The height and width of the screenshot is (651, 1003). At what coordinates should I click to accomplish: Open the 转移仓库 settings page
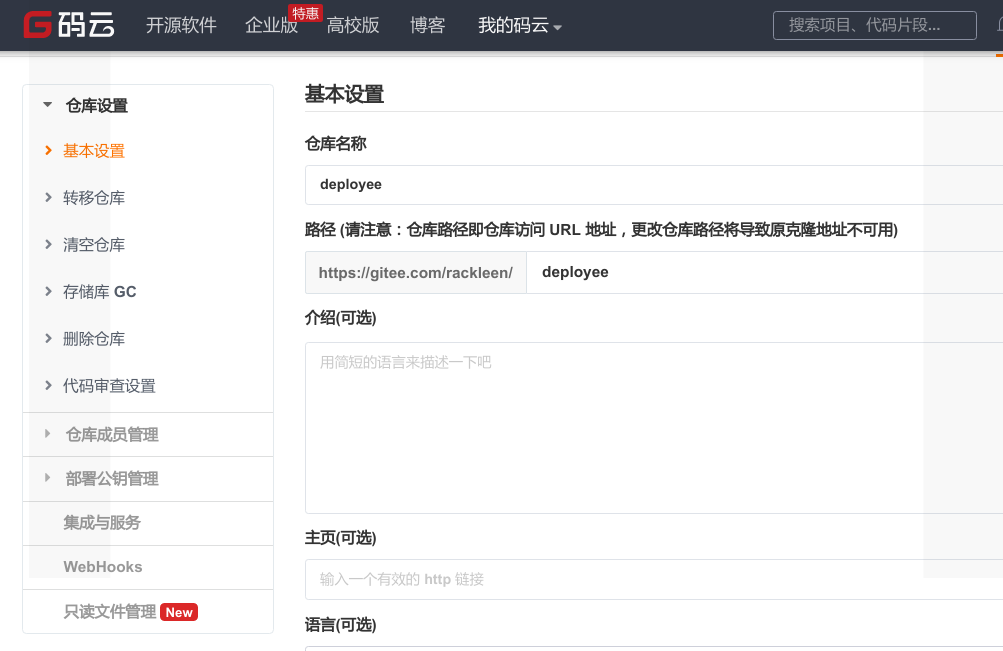tap(94, 198)
